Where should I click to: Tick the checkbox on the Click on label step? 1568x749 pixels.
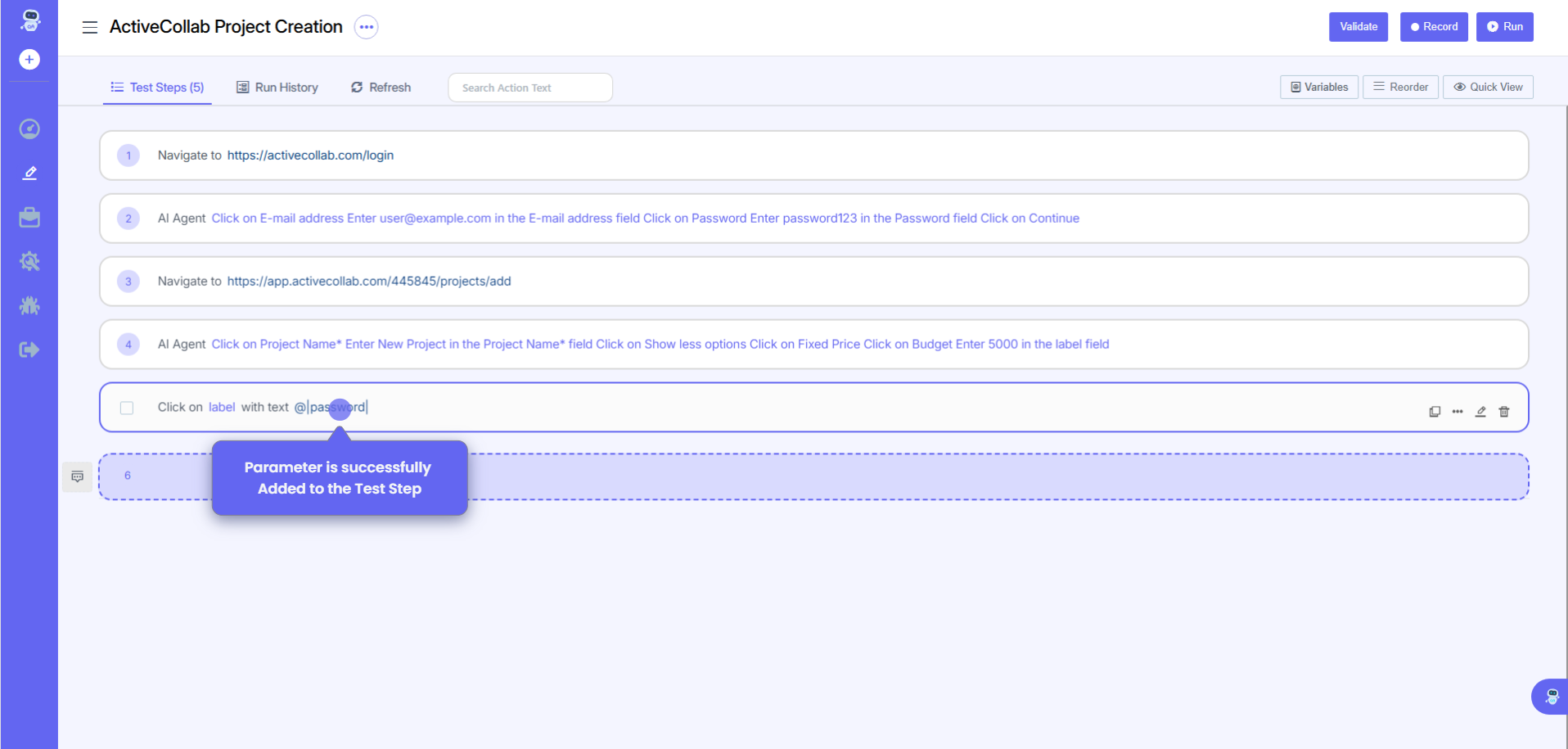[x=127, y=408]
